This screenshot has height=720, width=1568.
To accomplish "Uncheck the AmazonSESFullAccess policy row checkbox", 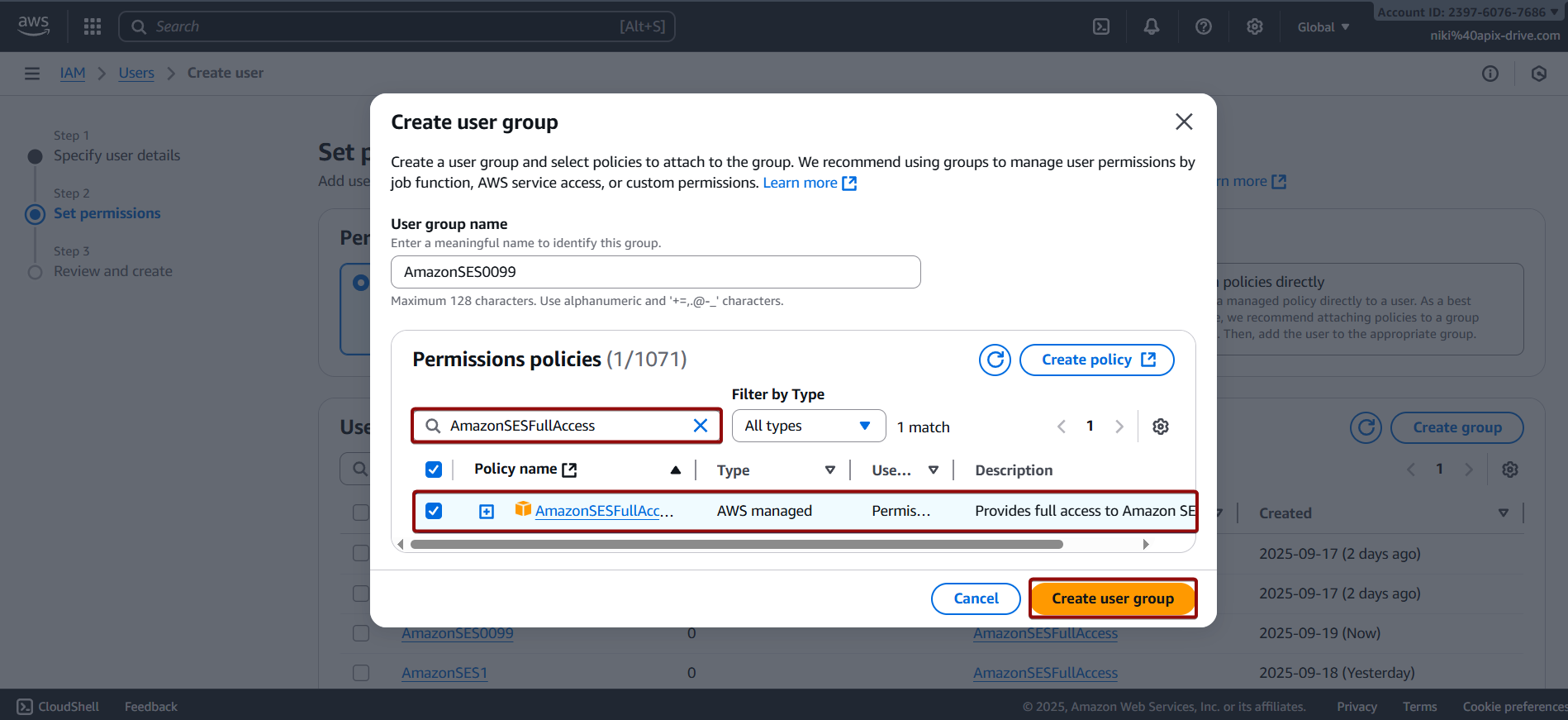I will pyautogui.click(x=434, y=511).
